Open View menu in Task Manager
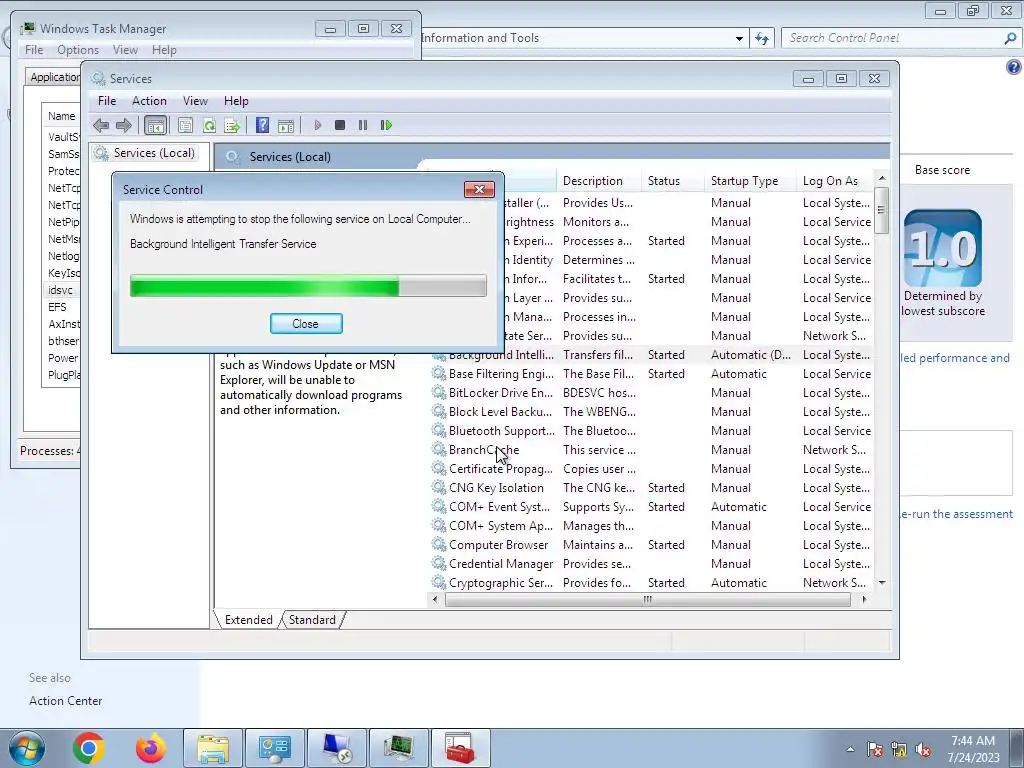 (x=125, y=50)
